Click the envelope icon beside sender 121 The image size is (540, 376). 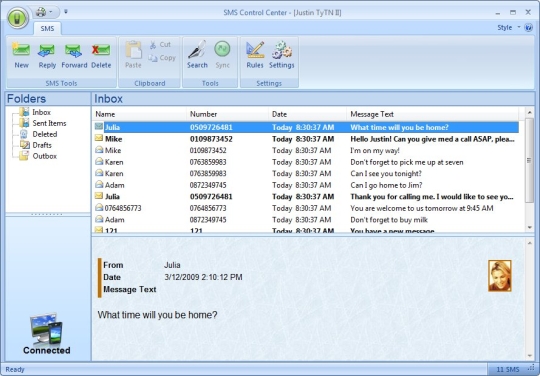pyautogui.click(x=99, y=230)
